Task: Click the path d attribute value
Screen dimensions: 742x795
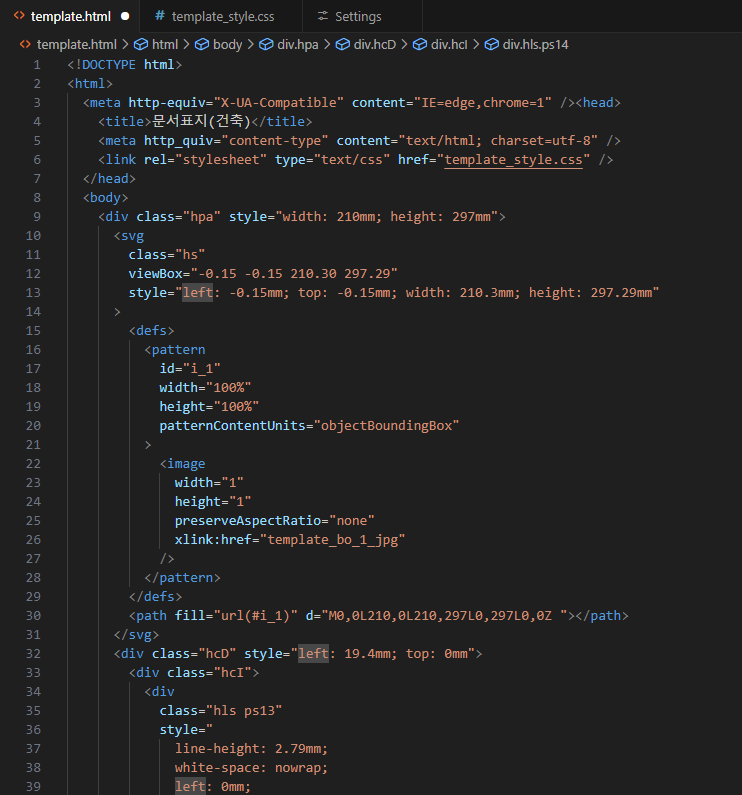Action: pyautogui.click(x=444, y=616)
